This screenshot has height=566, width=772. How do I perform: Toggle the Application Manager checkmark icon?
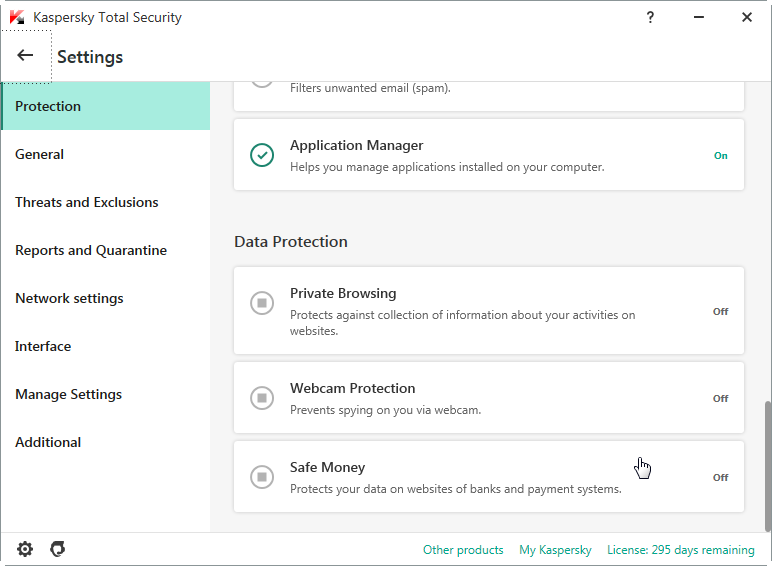(x=261, y=155)
